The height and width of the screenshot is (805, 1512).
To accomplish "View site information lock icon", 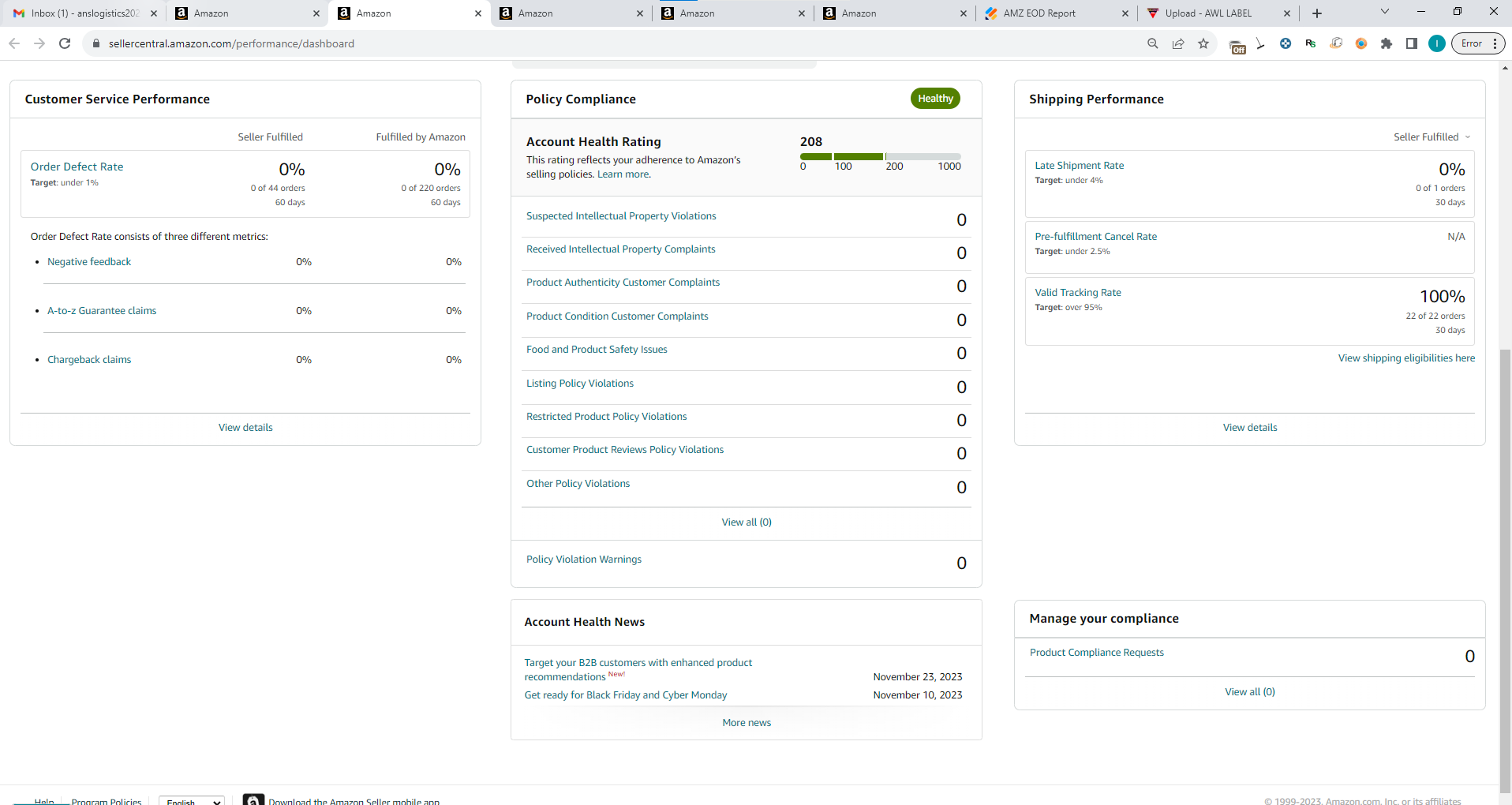I will point(96,43).
